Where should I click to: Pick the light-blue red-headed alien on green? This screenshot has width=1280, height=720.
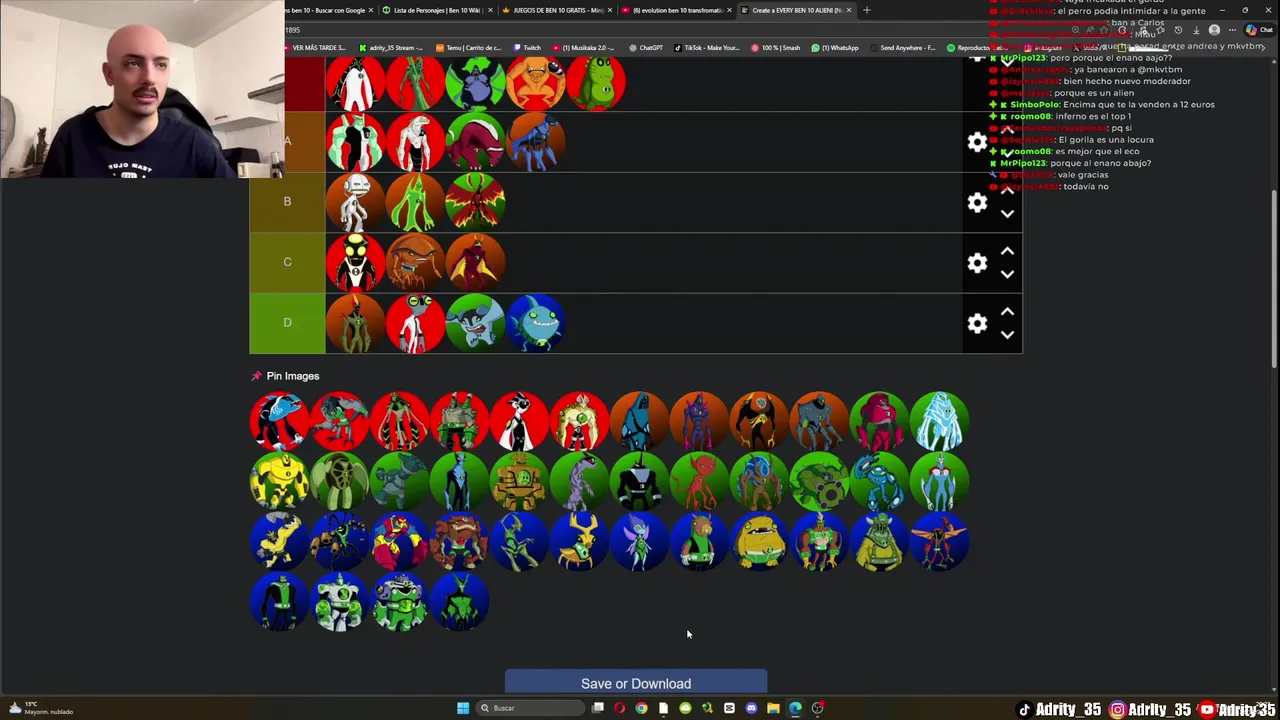click(939, 481)
